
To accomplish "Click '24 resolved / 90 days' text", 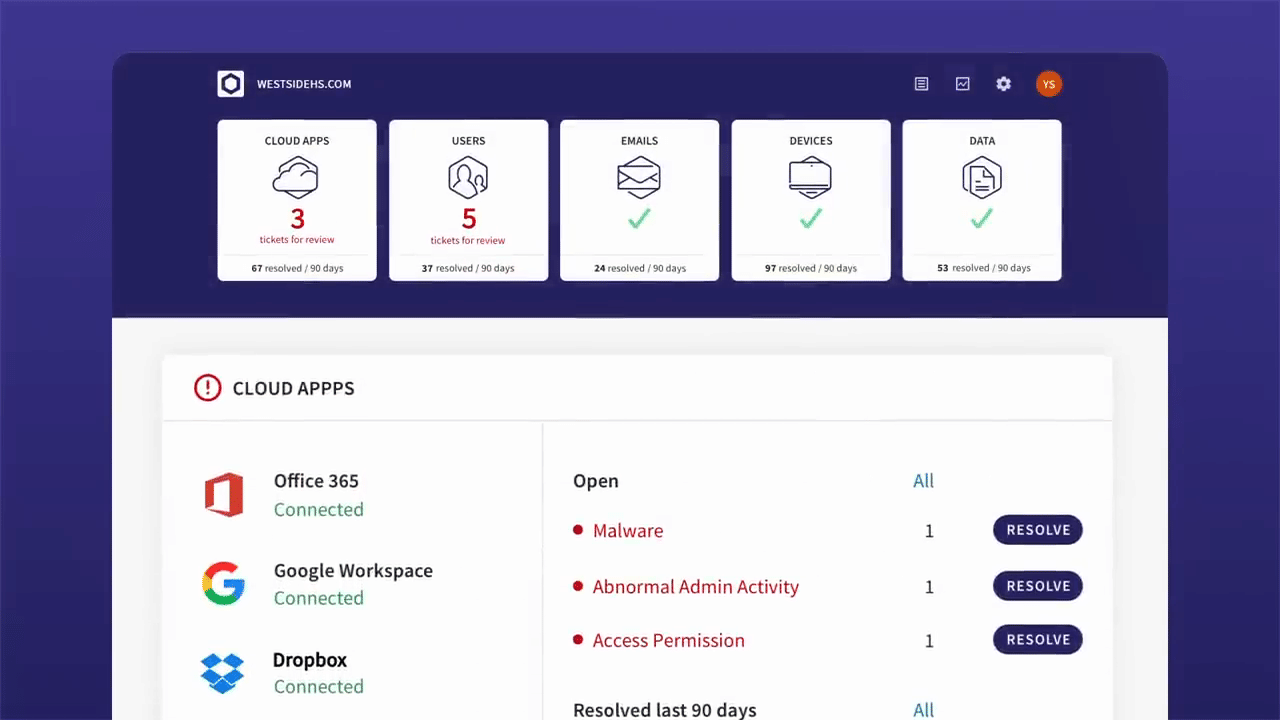I will click(x=639, y=268).
